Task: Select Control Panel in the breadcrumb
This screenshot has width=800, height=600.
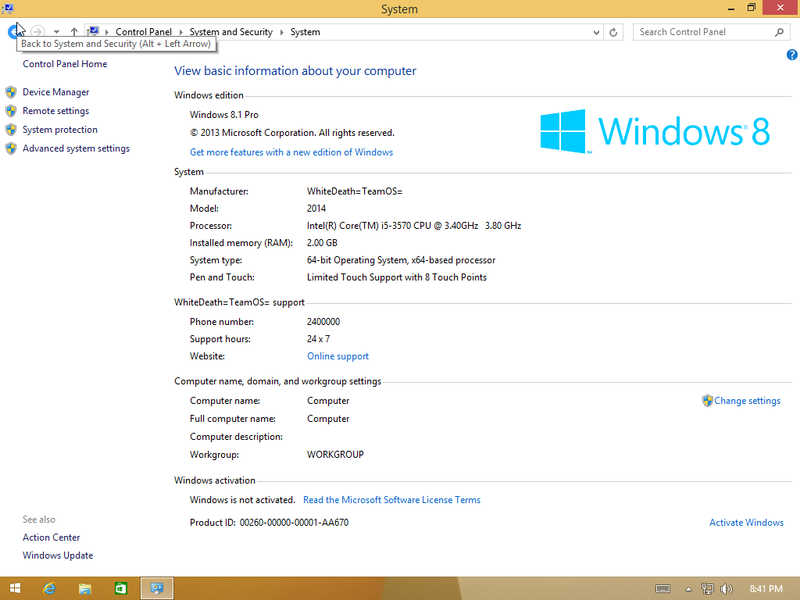Action: [x=143, y=32]
